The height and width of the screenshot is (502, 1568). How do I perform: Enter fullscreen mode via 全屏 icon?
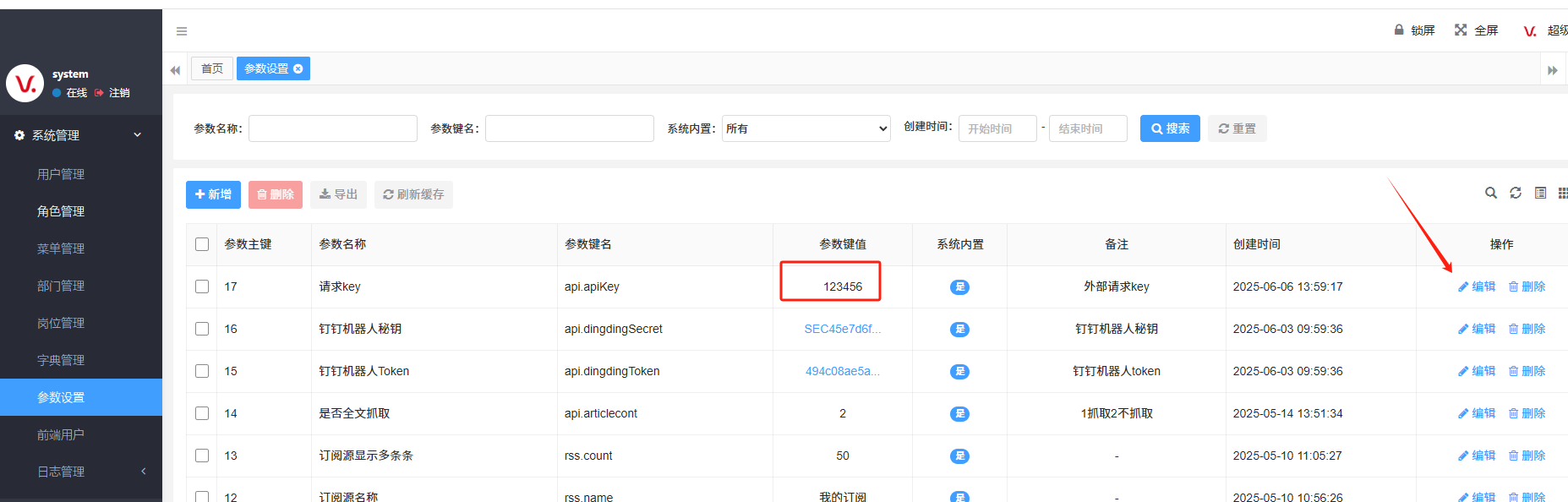[x=1461, y=30]
